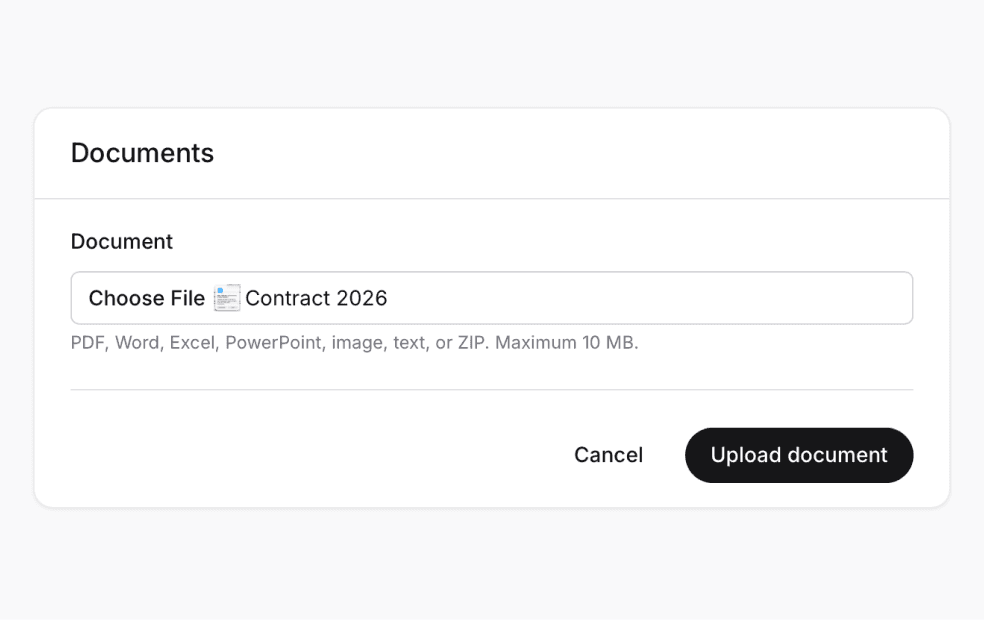Open the file picker via Choose File
984x620 pixels.
click(x=146, y=297)
